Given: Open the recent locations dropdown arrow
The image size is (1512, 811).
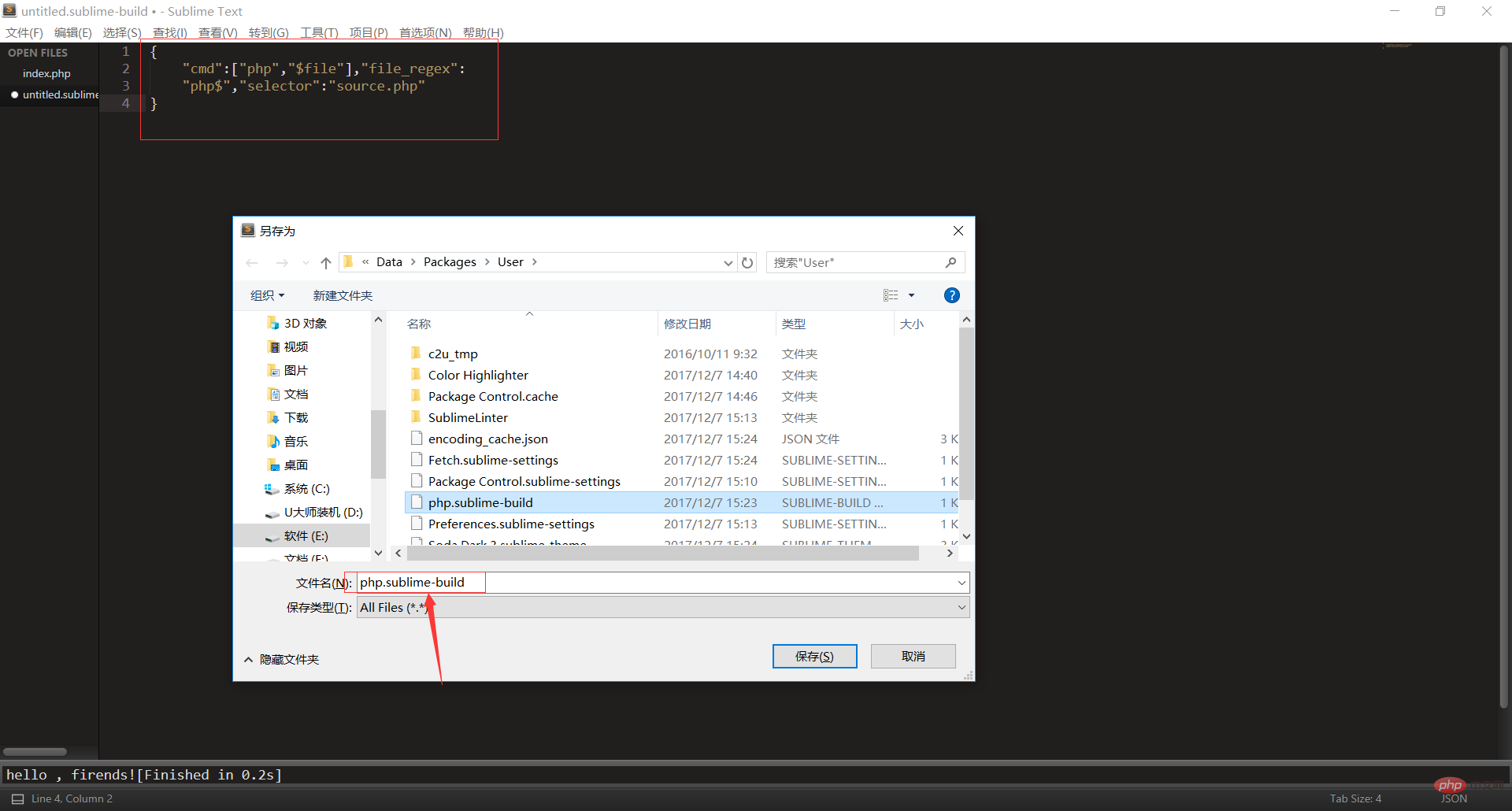Looking at the screenshot, I should pos(306,263).
